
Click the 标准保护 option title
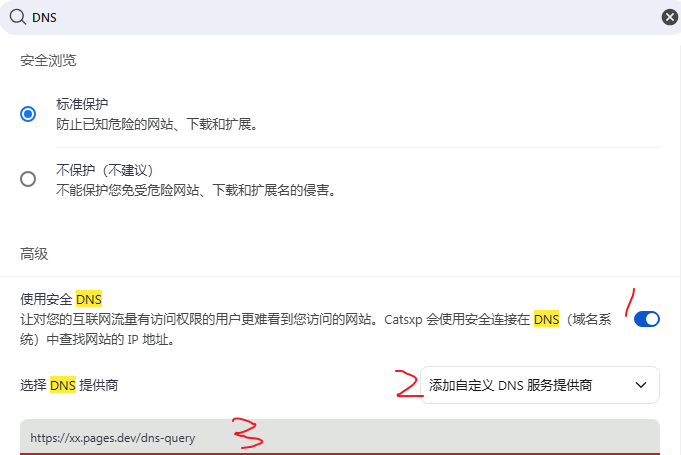pyautogui.click(x=82, y=104)
